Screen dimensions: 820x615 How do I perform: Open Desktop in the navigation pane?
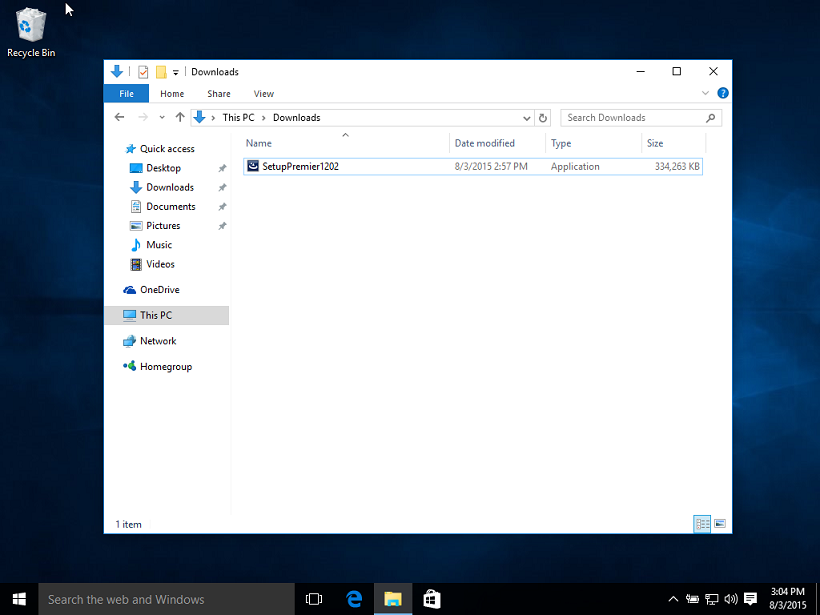click(163, 168)
